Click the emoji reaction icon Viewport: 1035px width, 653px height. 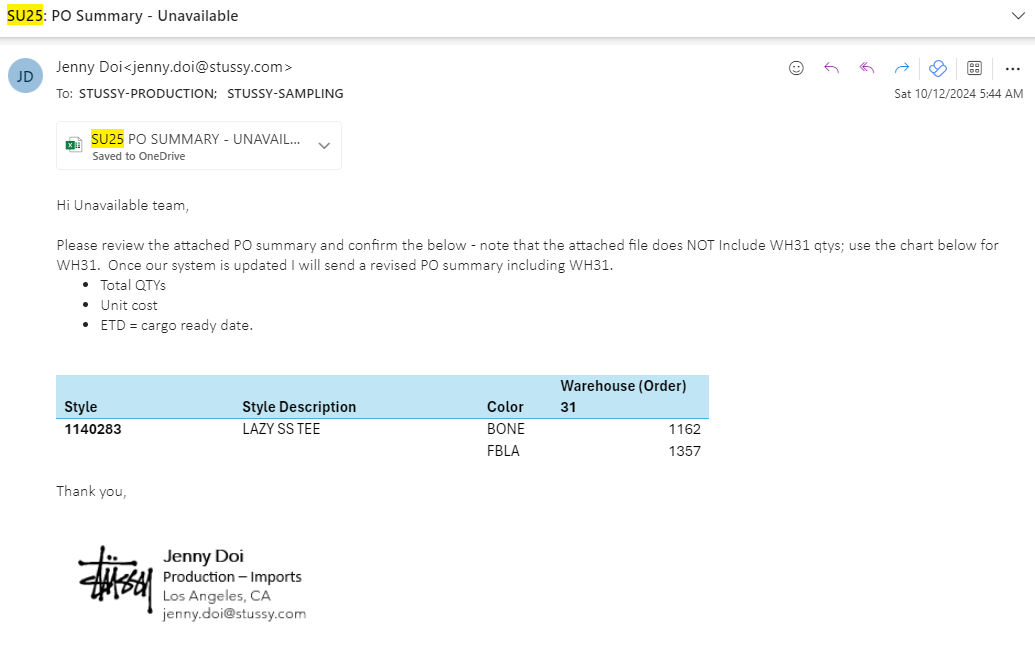796,68
